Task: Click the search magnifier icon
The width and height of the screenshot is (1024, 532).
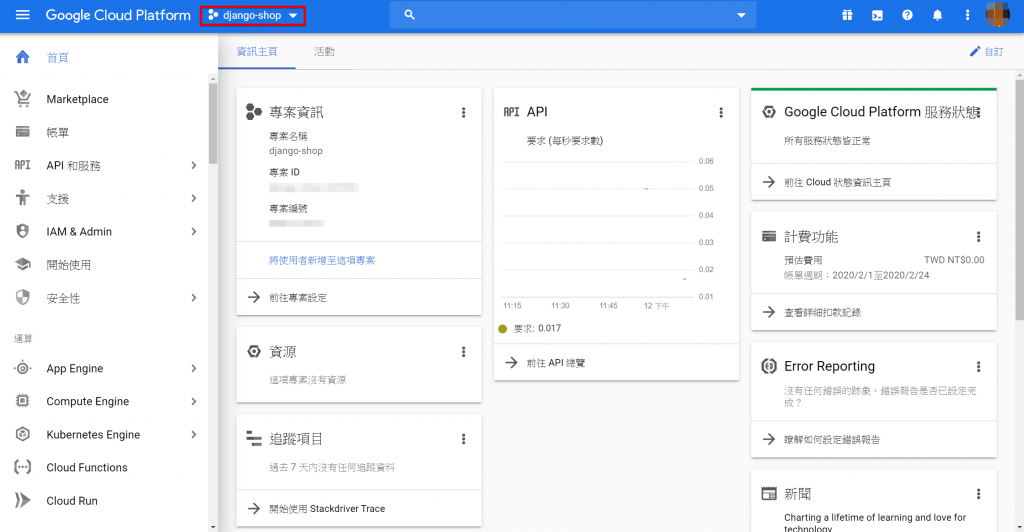Action: [x=409, y=15]
